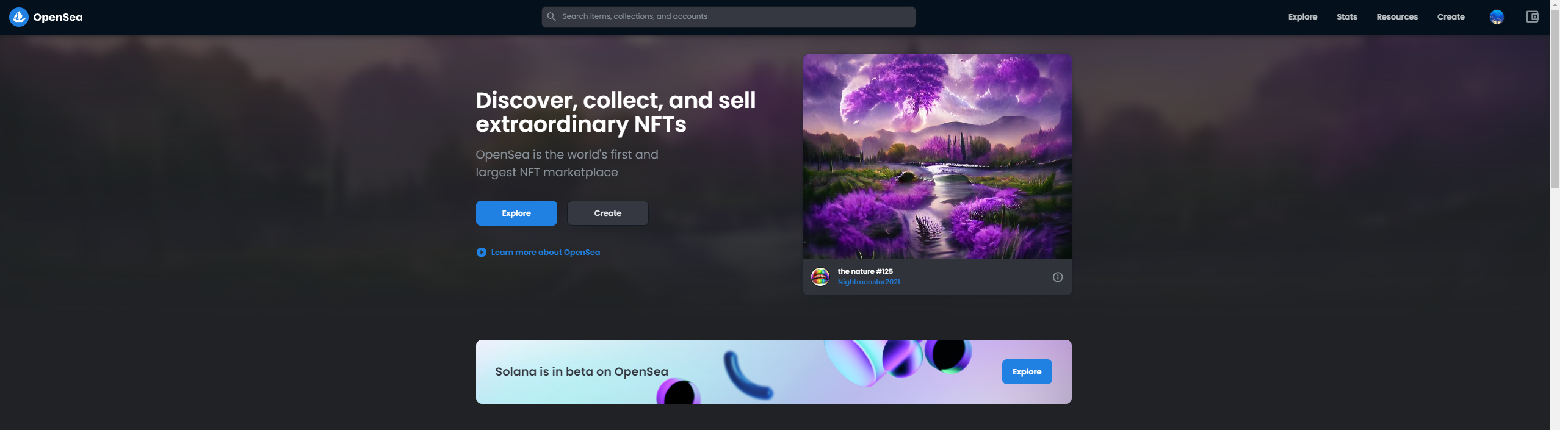Open the Stats menu
Image resolution: width=1568 pixels, height=430 pixels.
point(1346,17)
